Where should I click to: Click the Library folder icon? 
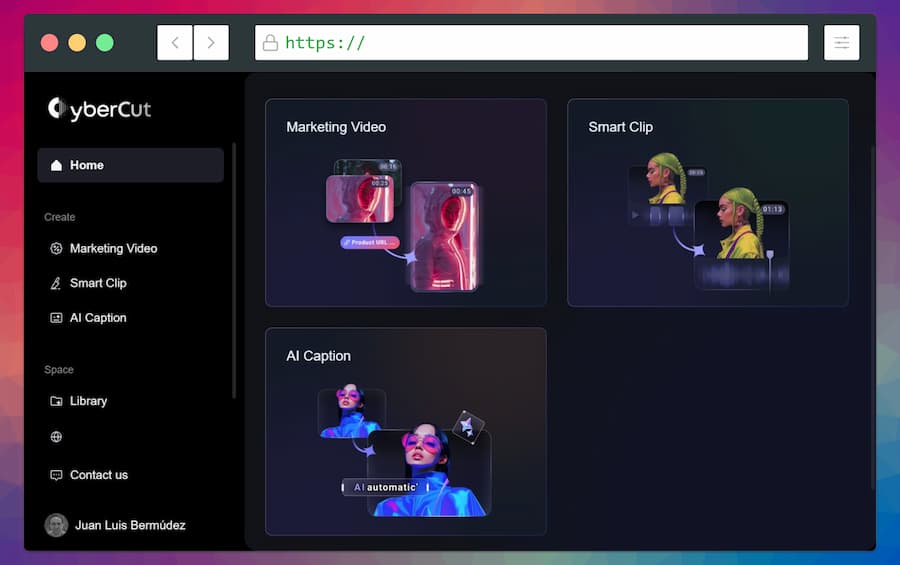56,401
